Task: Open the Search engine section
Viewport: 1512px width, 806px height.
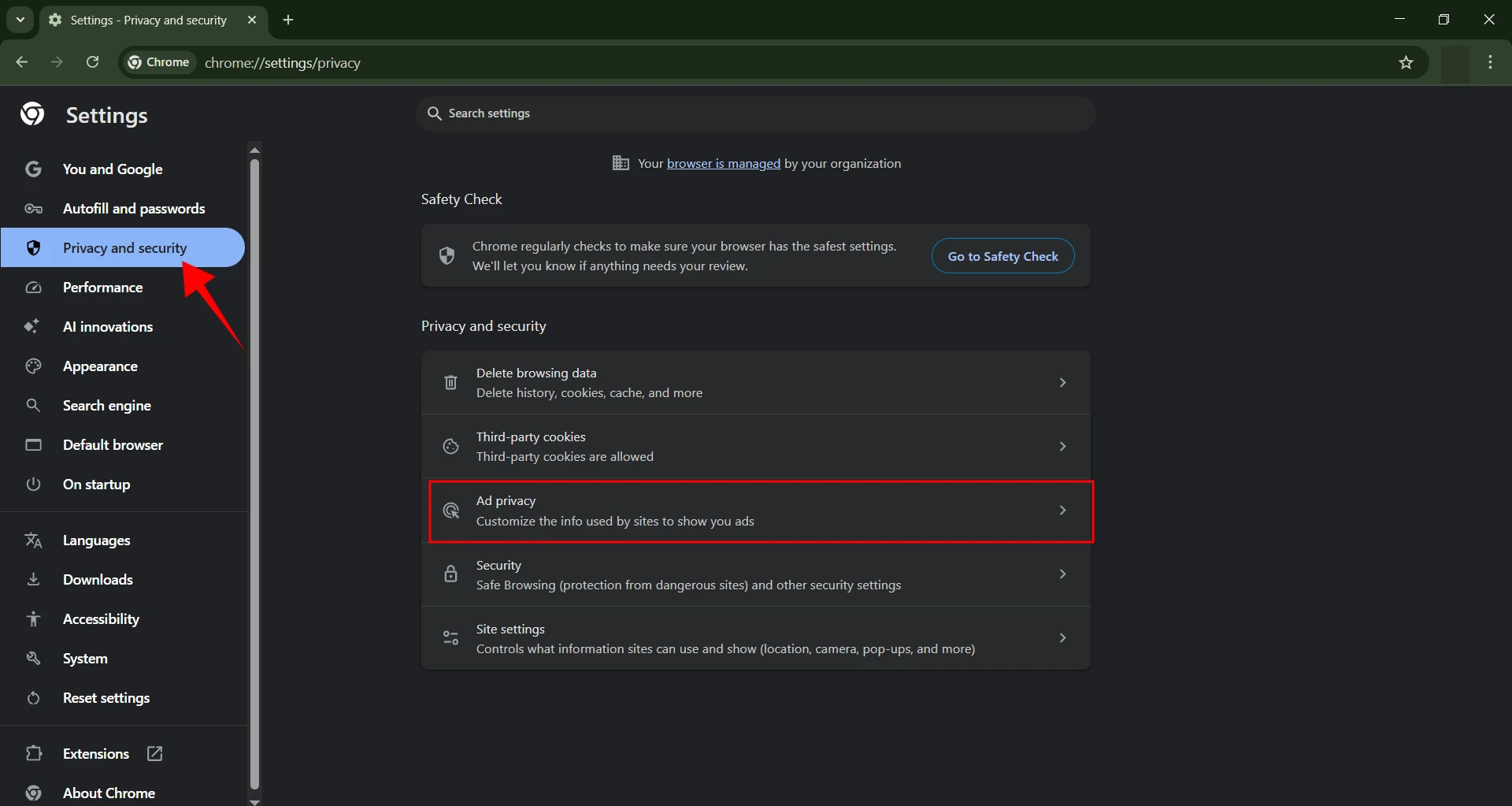Action: coord(123,406)
